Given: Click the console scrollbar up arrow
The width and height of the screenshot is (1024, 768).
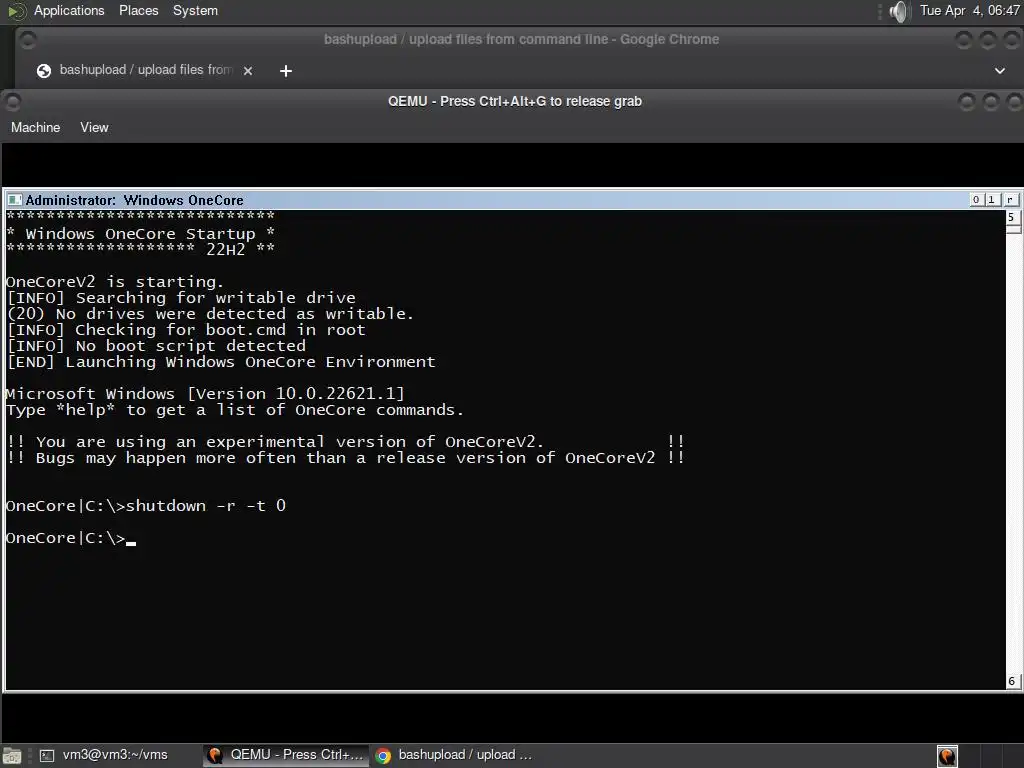Looking at the screenshot, I should point(1012,217).
